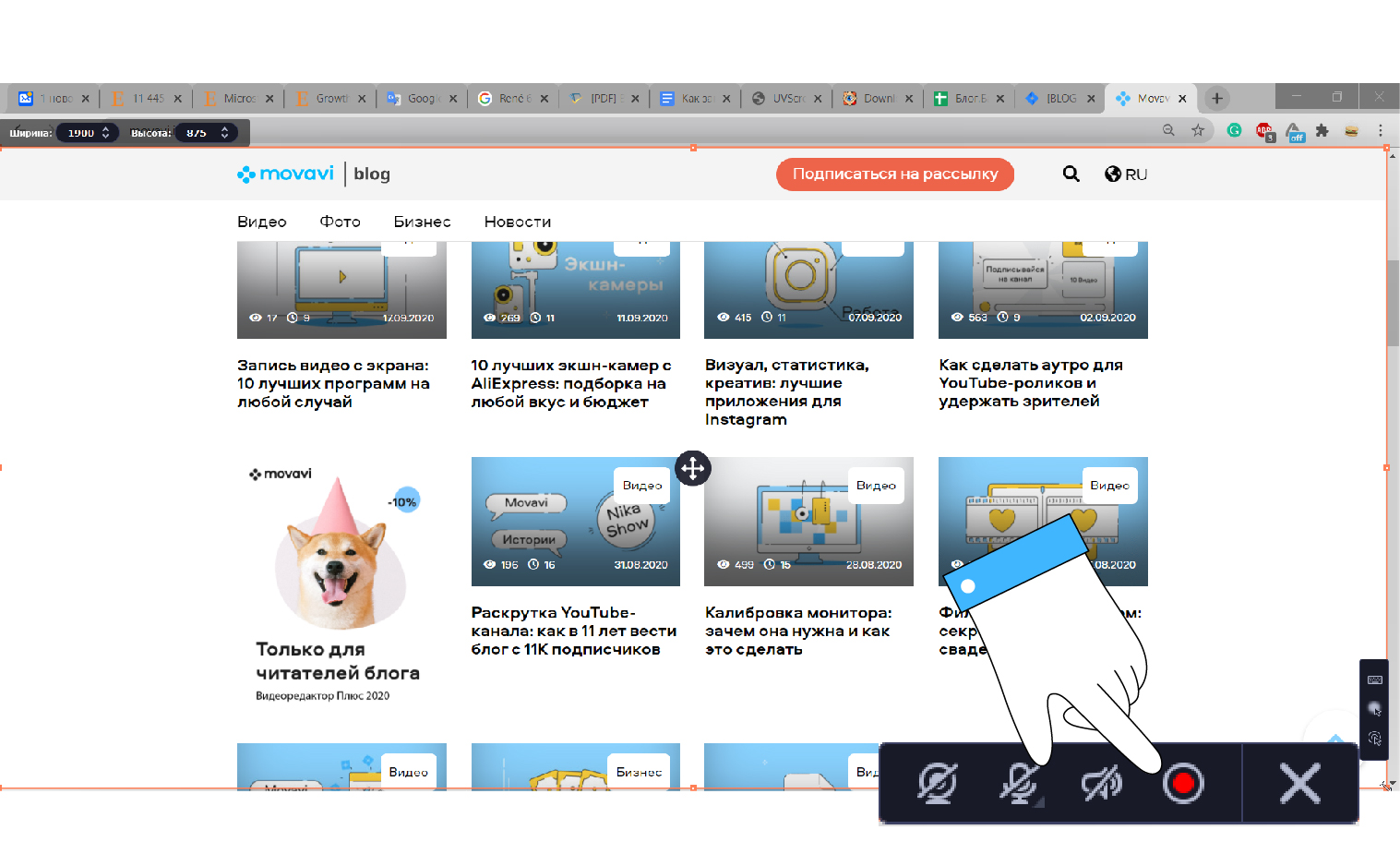Screen dimensions: 1400x866
Task: Click the capture area move handle
Action: [x=693, y=468]
